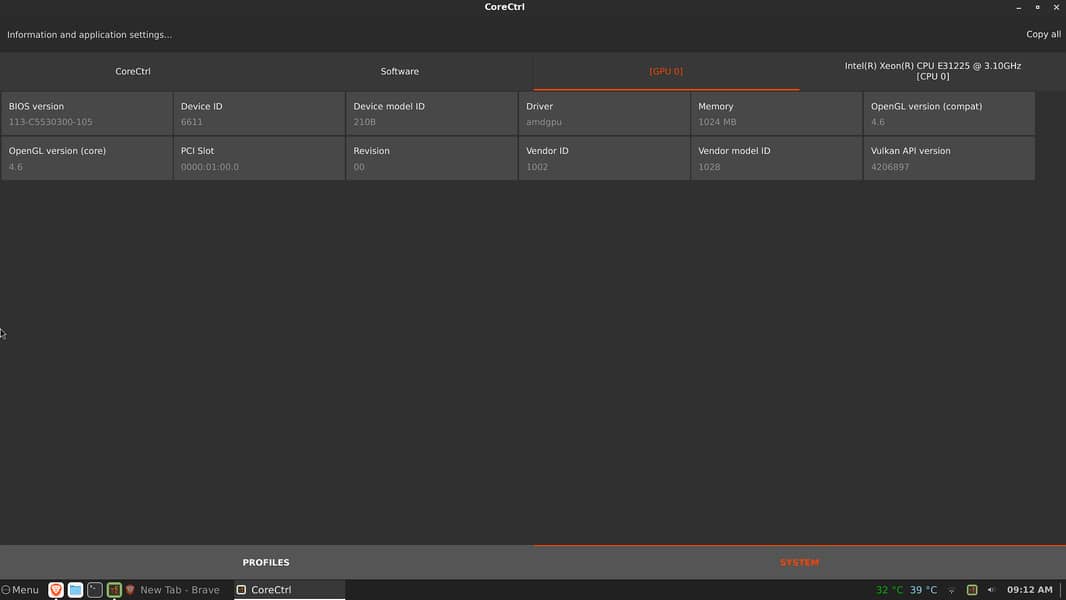Click the Copy all button
Viewport: 1066px width, 600px height.
point(1043,34)
